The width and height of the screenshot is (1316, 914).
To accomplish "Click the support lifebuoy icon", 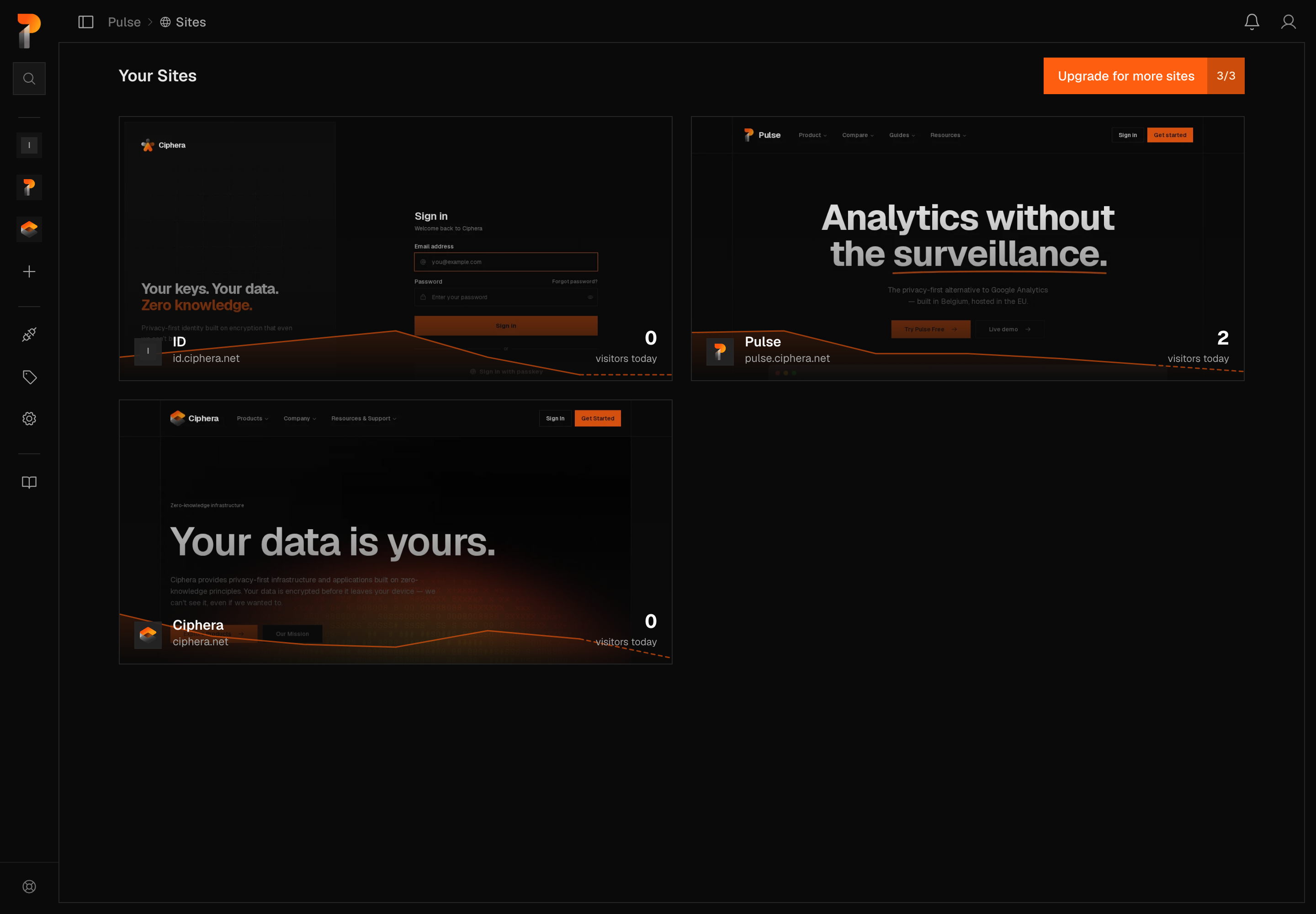I will [29, 887].
